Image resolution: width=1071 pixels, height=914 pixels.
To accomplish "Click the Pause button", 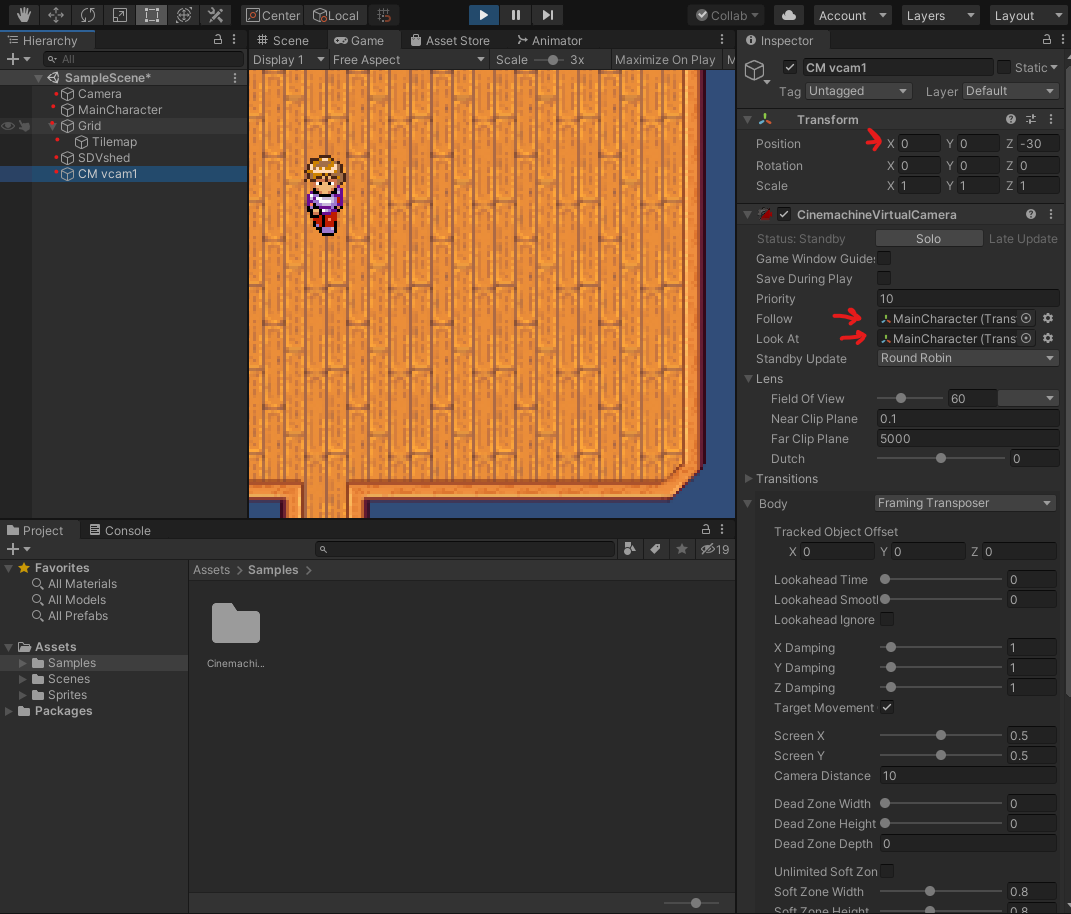I will (516, 15).
